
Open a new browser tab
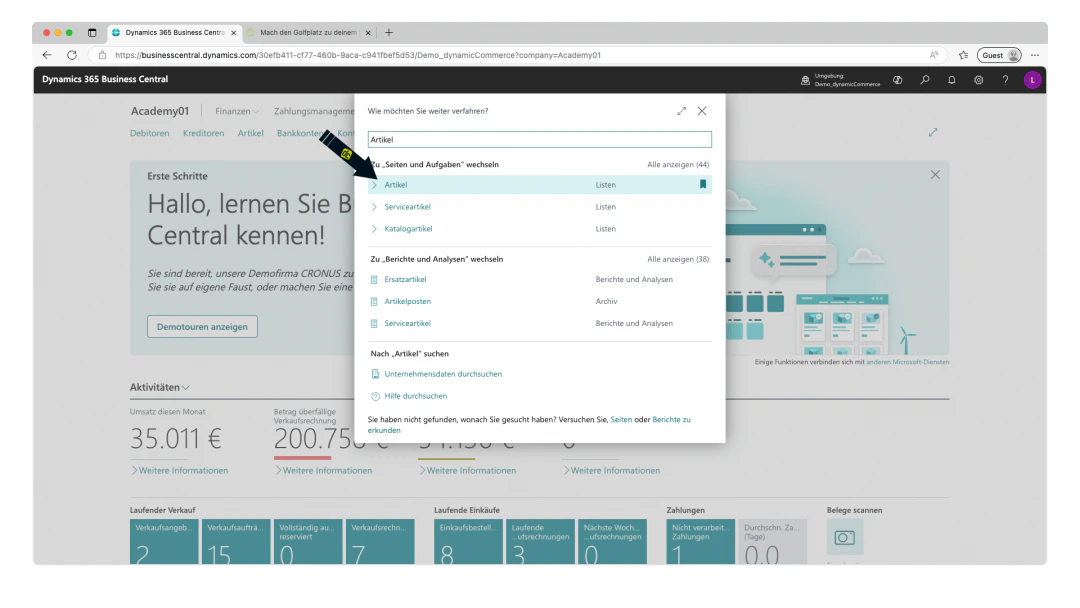[389, 32]
